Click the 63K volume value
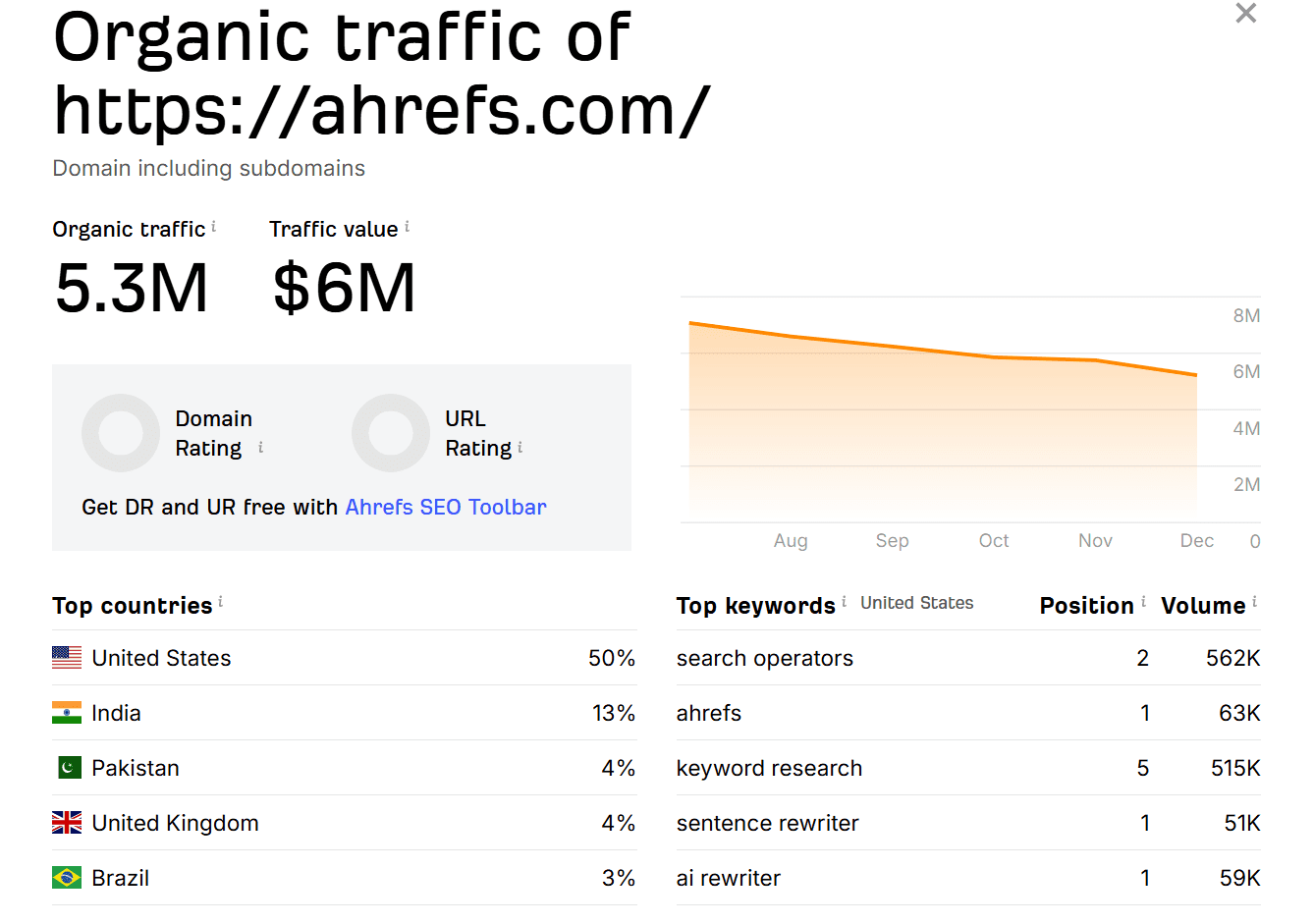Viewport: 1314px width, 924px height. tap(1239, 713)
